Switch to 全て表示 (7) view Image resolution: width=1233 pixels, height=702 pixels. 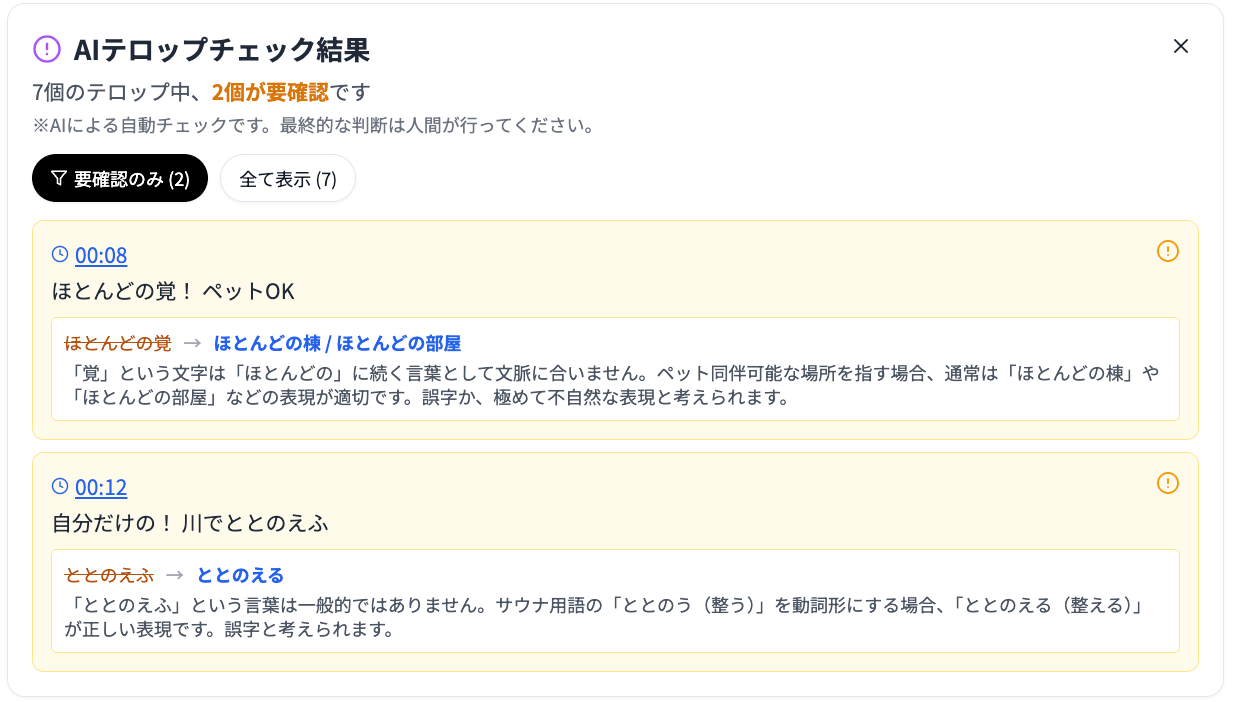coord(287,178)
